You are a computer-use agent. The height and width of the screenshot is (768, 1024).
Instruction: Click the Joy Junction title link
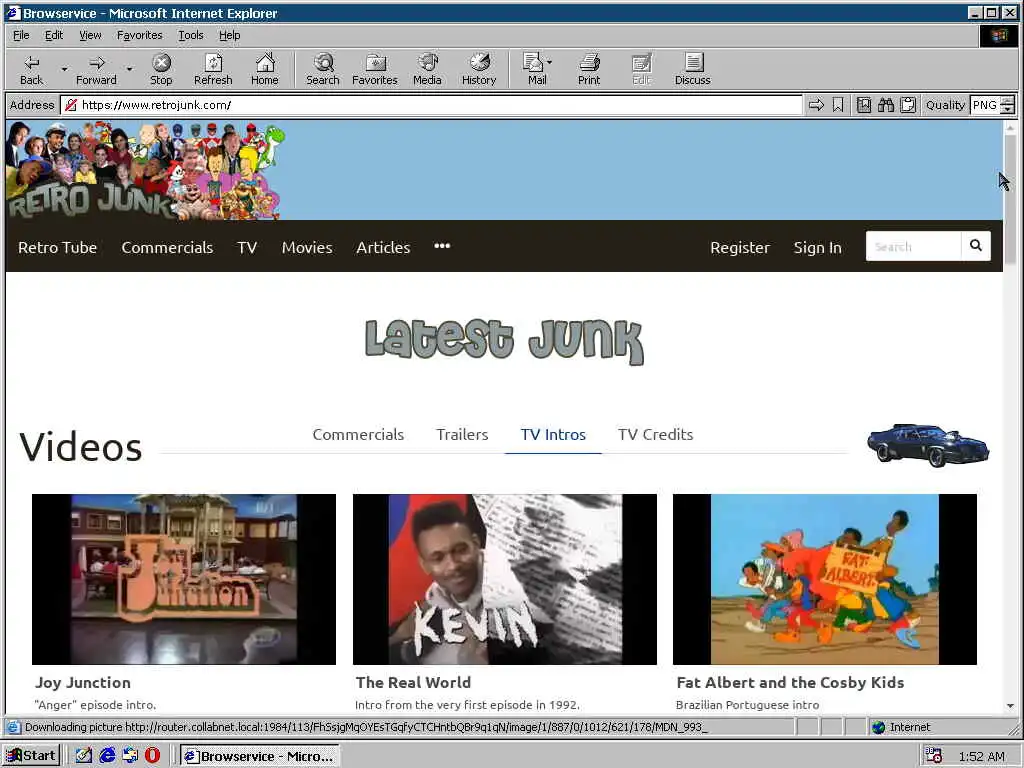(x=83, y=682)
